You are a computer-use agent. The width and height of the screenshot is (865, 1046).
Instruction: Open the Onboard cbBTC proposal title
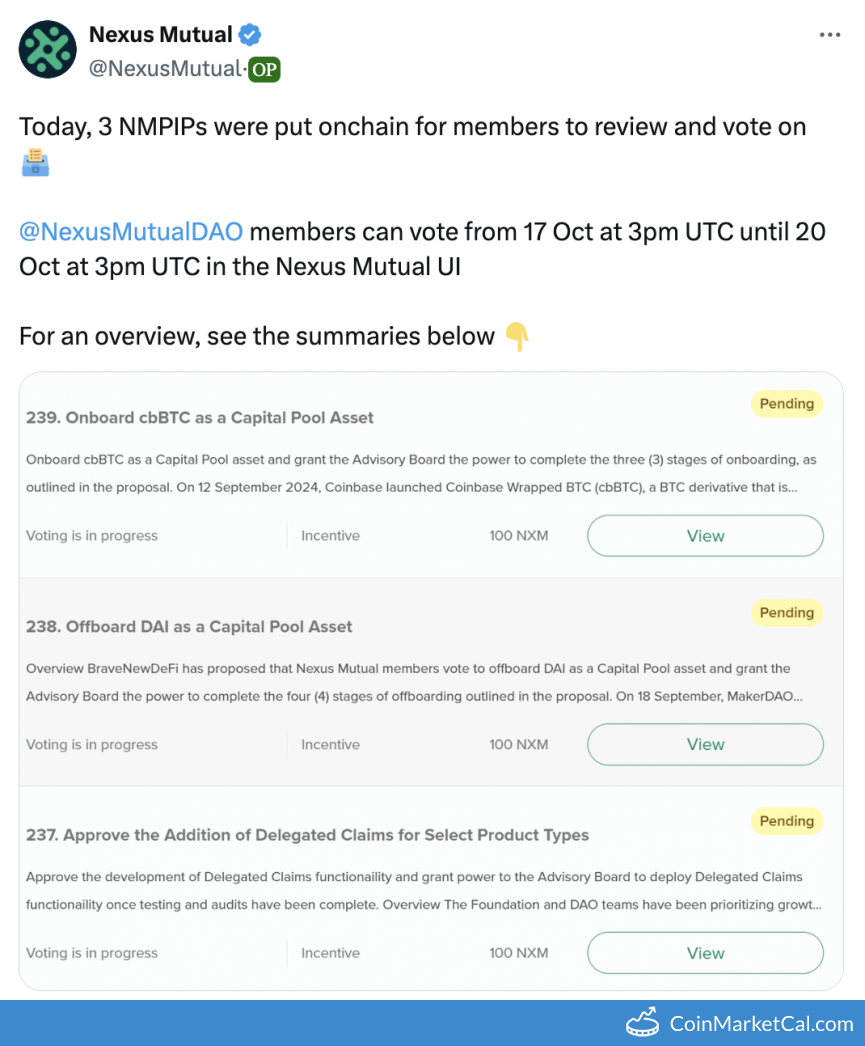tap(200, 417)
